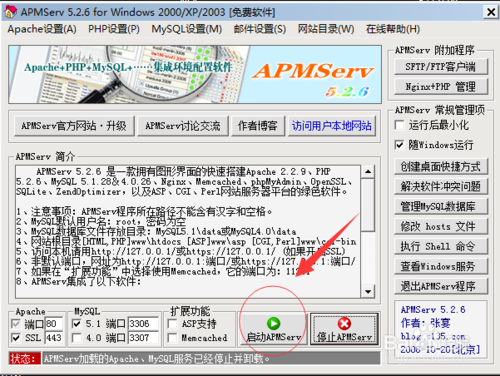
Task: Click the scroll down arrow in 简介 box
Action: 368,292
